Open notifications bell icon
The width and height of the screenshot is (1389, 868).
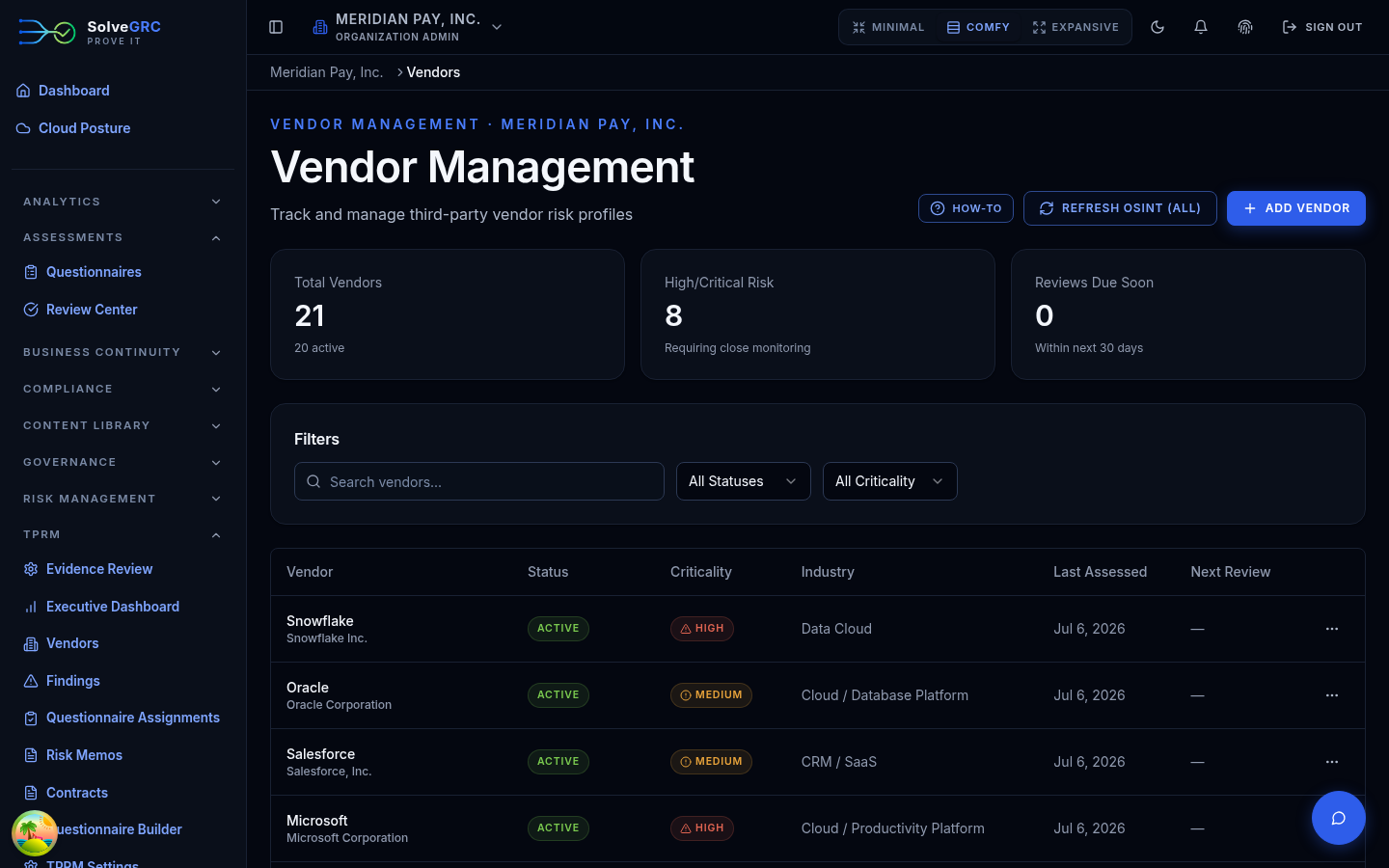(x=1201, y=27)
